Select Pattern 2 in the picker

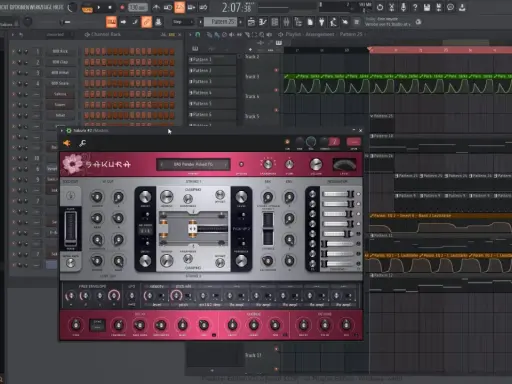212,71
